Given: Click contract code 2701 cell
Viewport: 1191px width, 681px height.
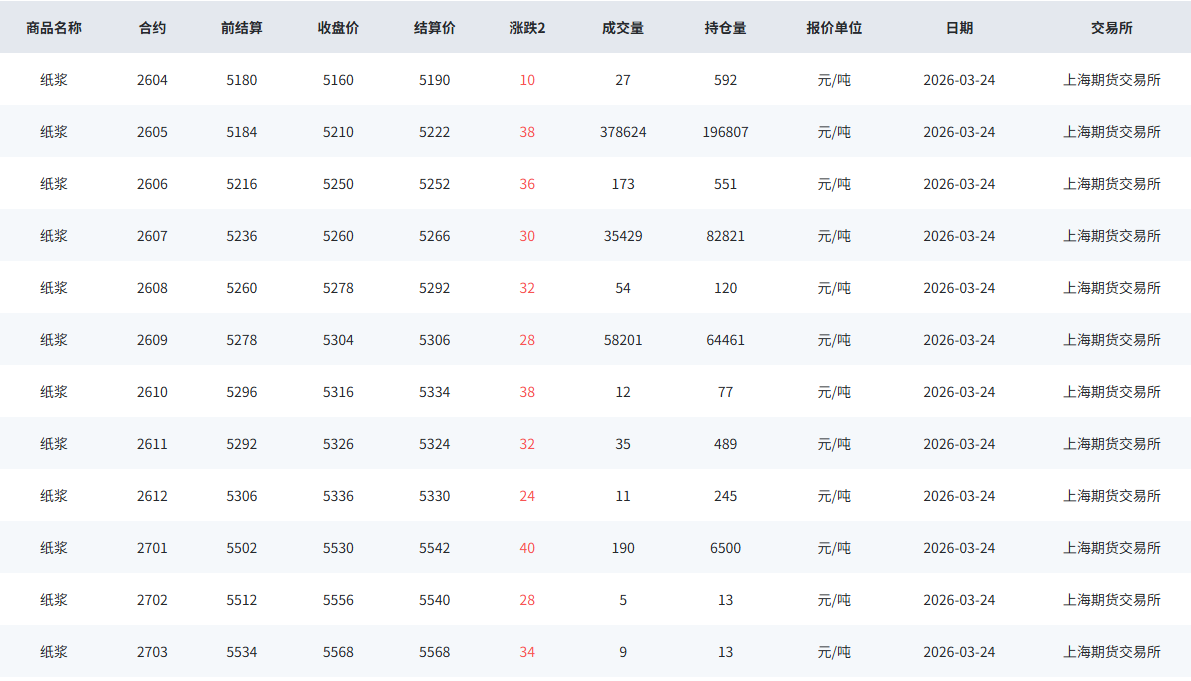Looking at the screenshot, I should 152,548.
